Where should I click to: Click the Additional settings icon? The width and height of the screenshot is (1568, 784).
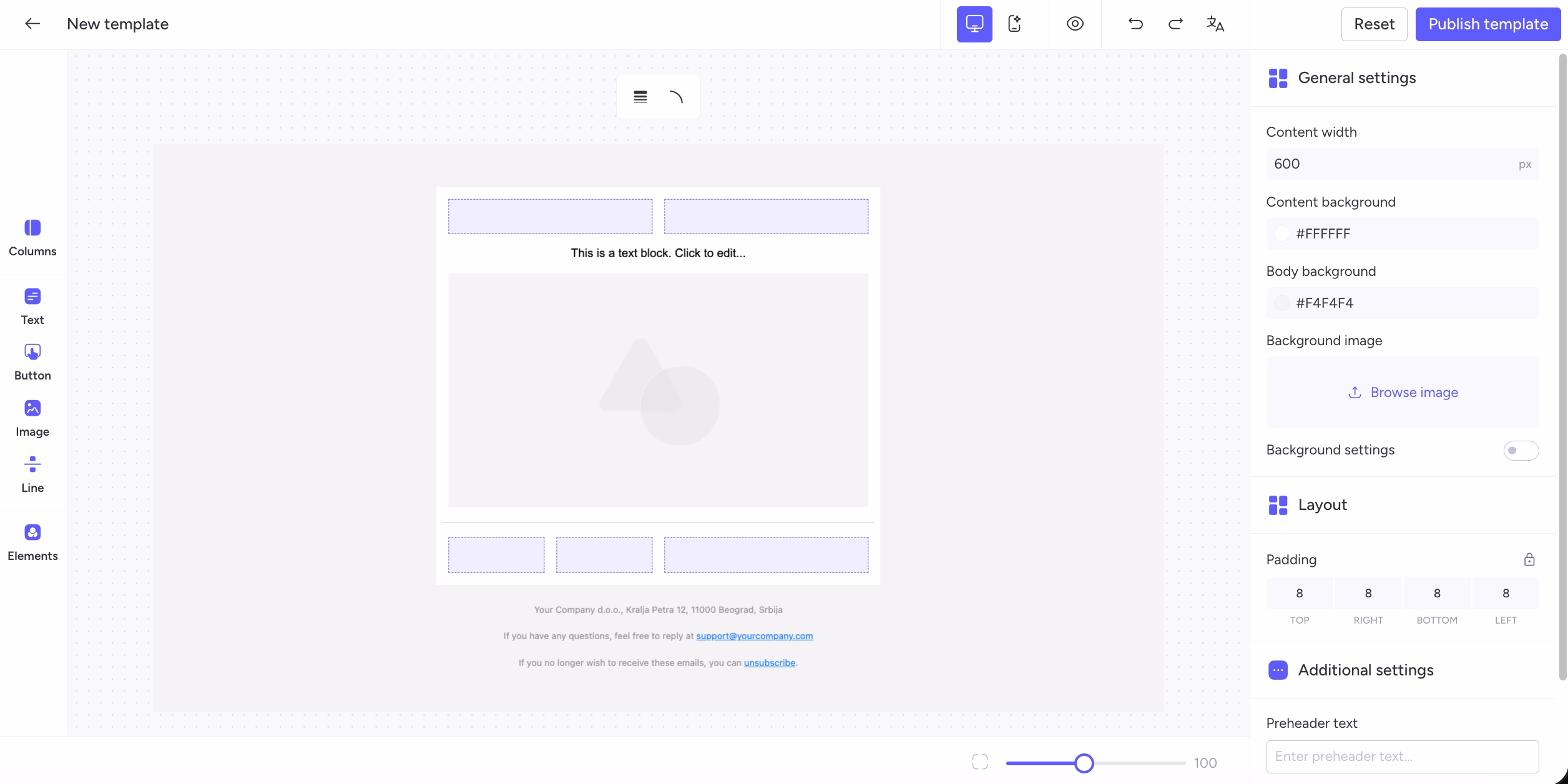(1278, 670)
